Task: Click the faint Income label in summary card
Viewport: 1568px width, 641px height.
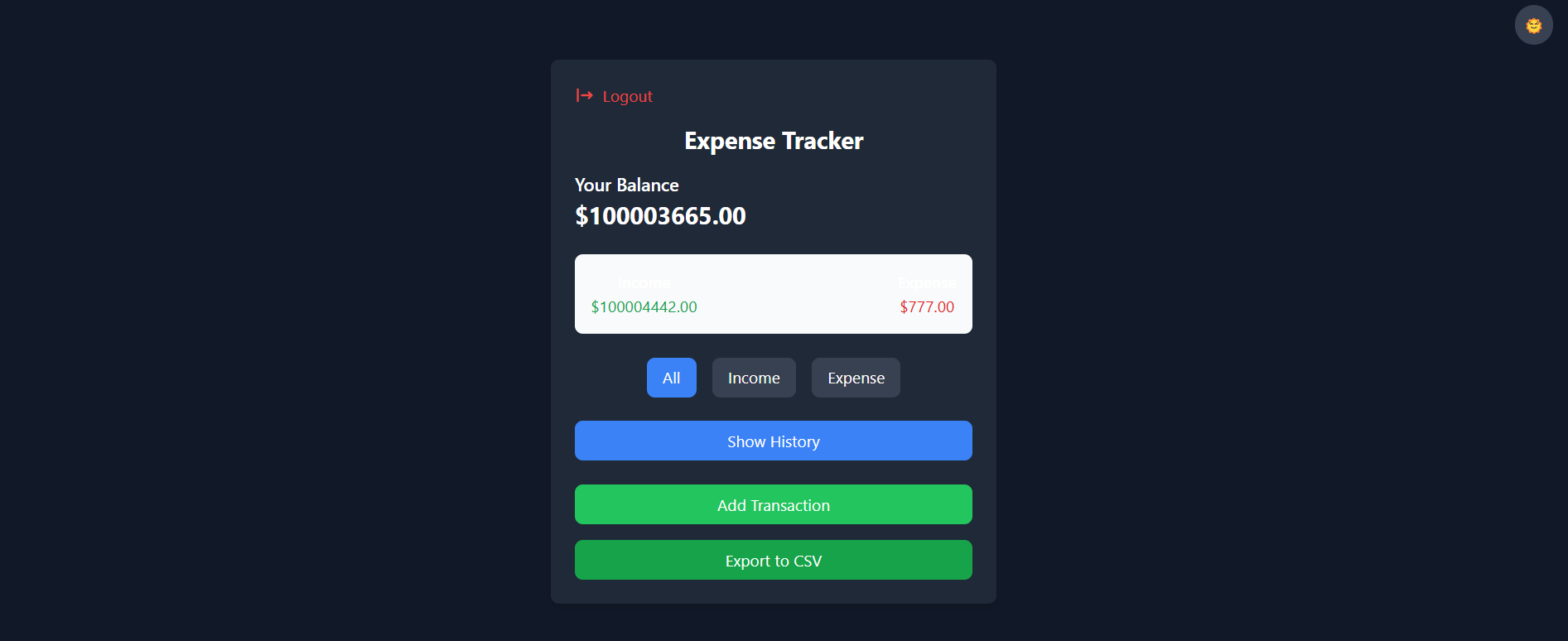Action: [644, 282]
